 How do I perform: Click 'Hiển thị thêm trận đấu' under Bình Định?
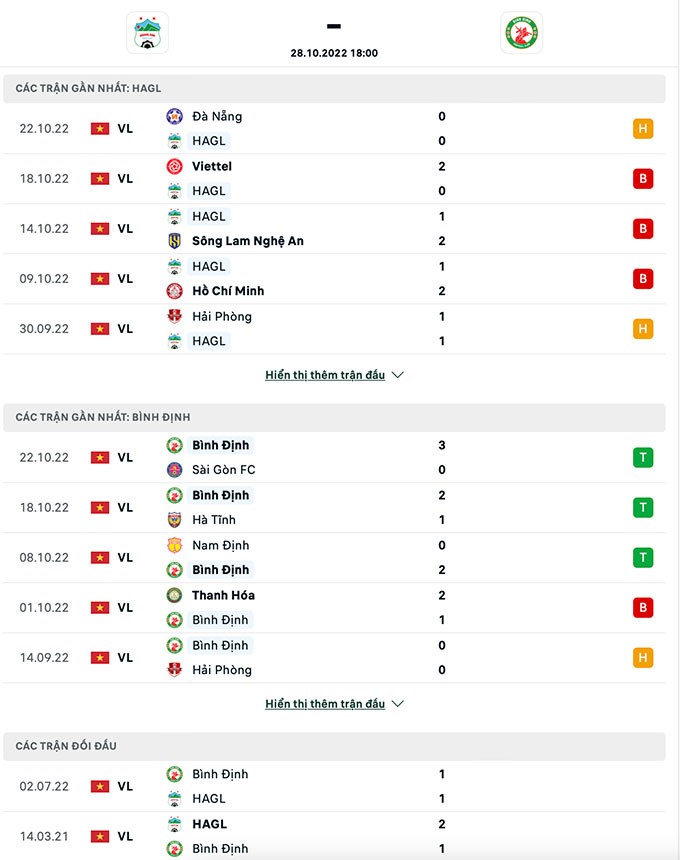(x=325, y=704)
